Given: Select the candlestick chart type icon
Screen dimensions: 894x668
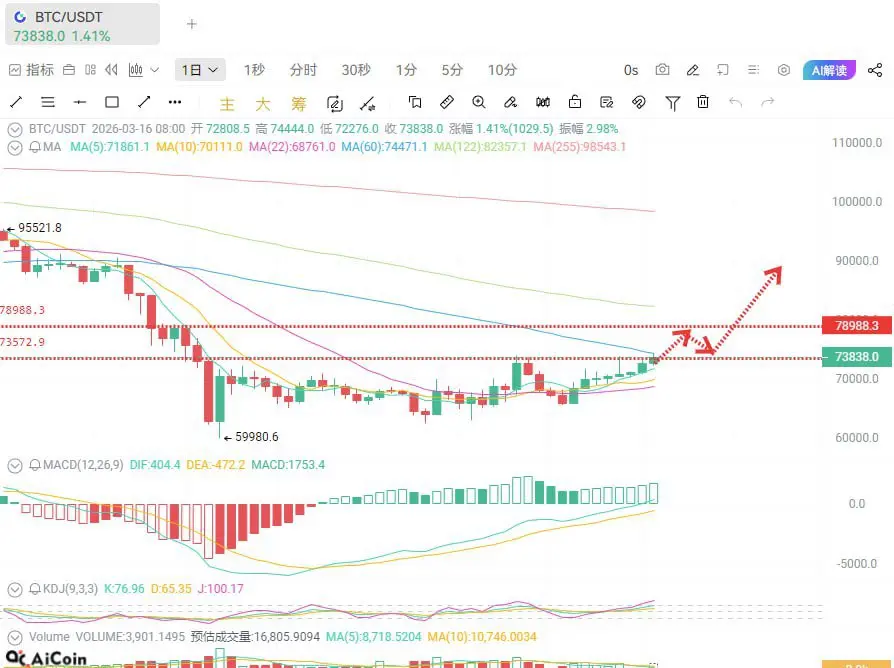Looking at the screenshot, I should [x=136, y=70].
